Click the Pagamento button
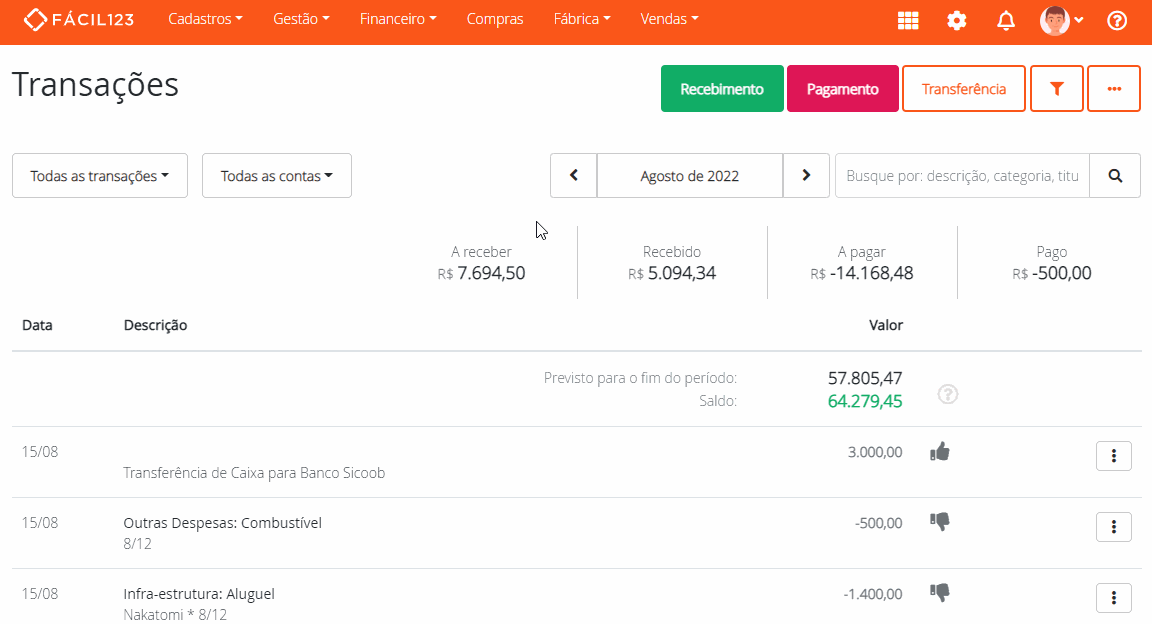 (842, 89)
